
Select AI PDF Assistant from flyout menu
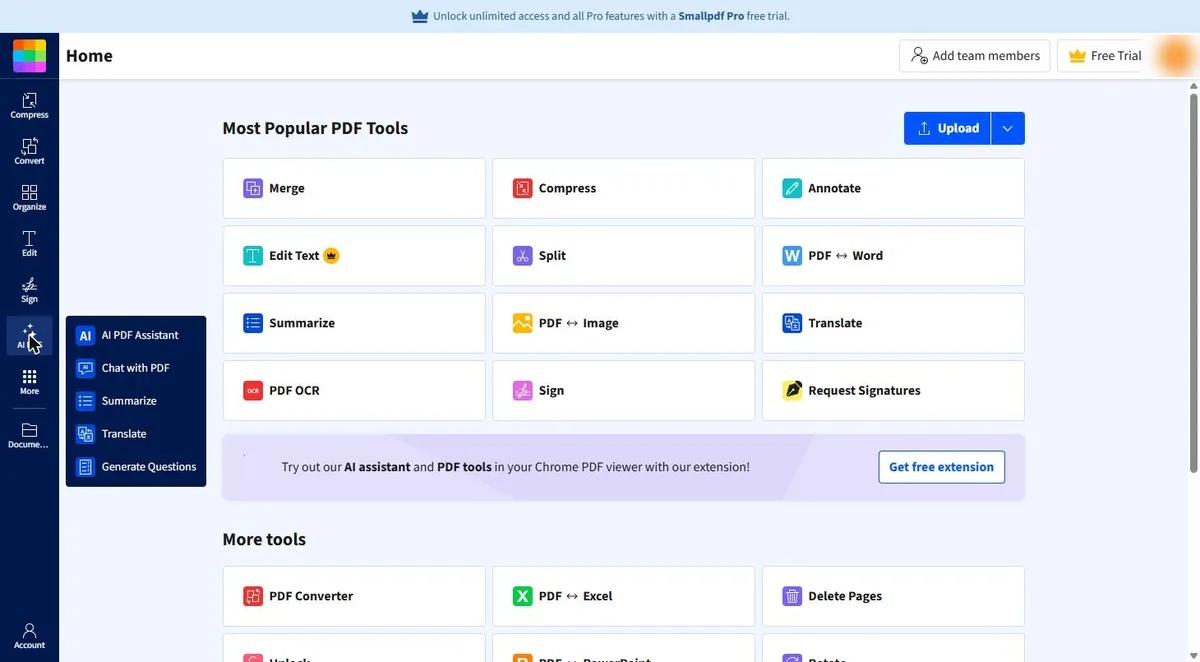pyautogui.click(x=136, y=335)
